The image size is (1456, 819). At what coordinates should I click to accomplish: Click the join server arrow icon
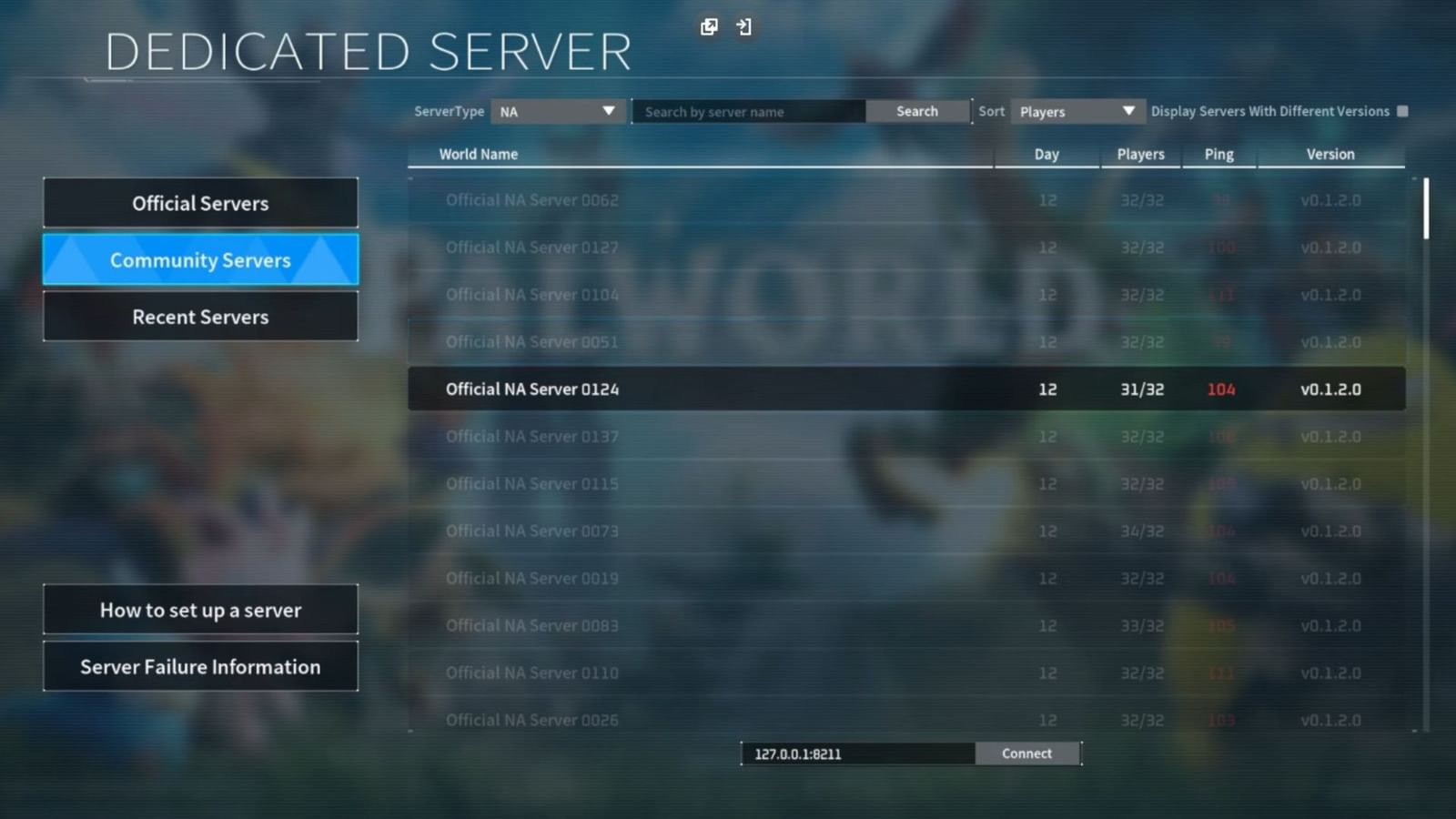(744, 27)
